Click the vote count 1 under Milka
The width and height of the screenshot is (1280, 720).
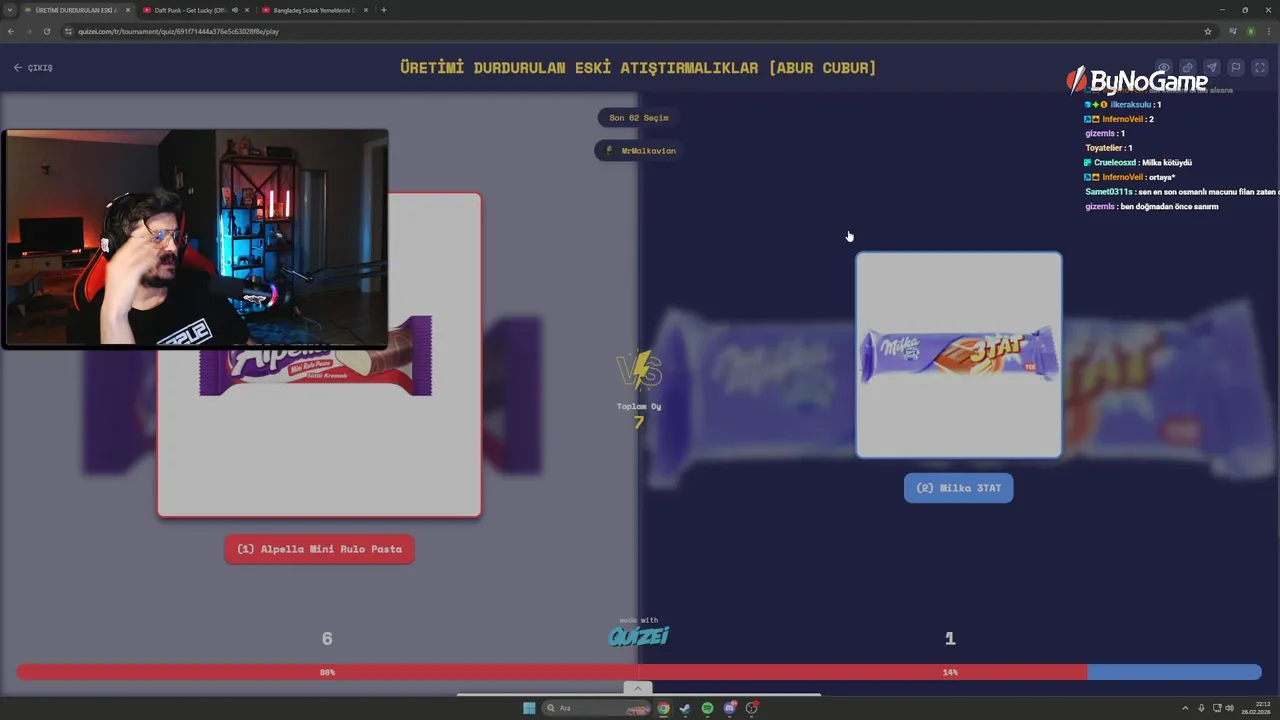click(x=950, y=638)
